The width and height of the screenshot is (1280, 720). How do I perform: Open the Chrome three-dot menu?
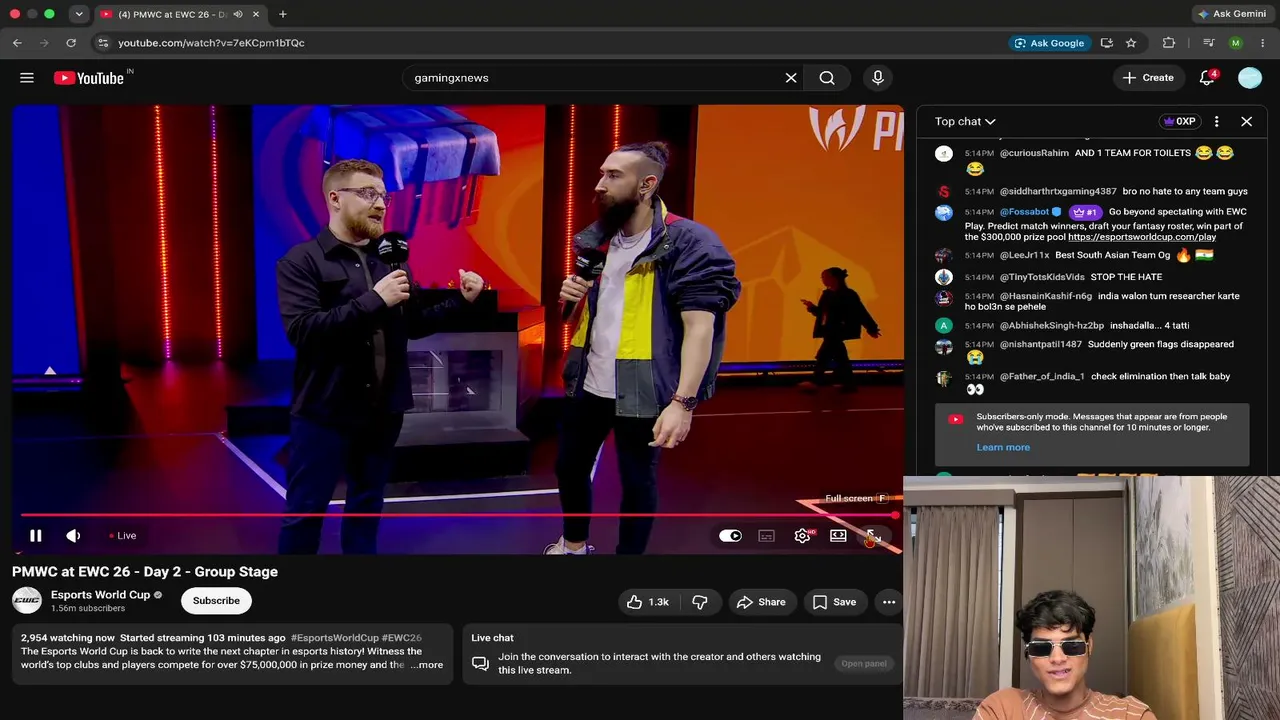(x=1263, y=43)
